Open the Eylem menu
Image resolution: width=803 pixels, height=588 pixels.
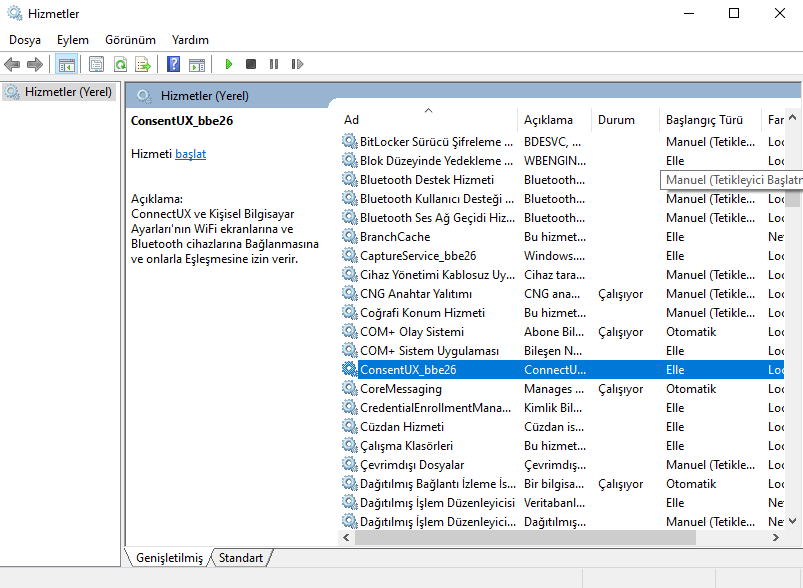click(x=73, y=40)
